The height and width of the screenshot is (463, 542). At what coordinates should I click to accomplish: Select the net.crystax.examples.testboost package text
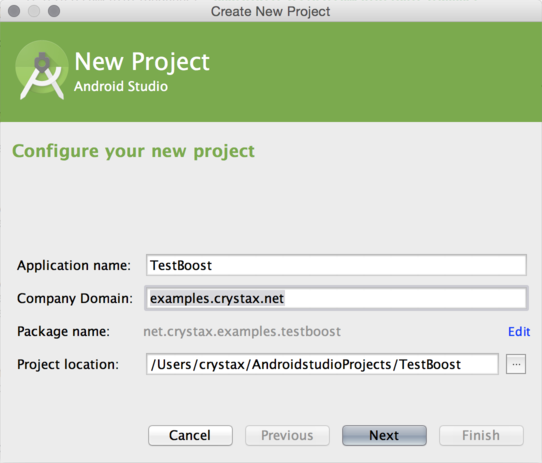[242, 332]
